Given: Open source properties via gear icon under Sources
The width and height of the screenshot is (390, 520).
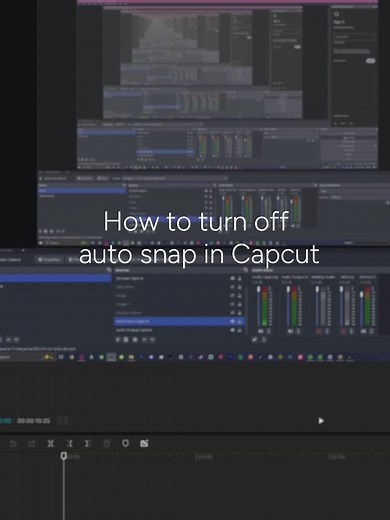Looking at the screenshot, I should click(x=135, y=340).
